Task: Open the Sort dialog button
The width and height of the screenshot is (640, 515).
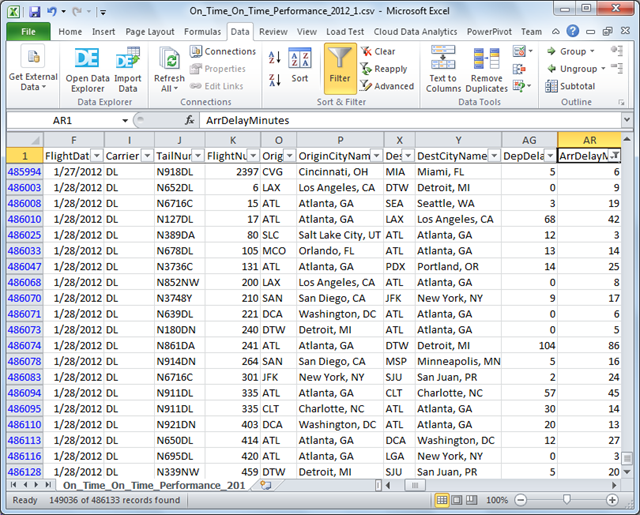Action: pyautogui.click(x=300, y=67)
